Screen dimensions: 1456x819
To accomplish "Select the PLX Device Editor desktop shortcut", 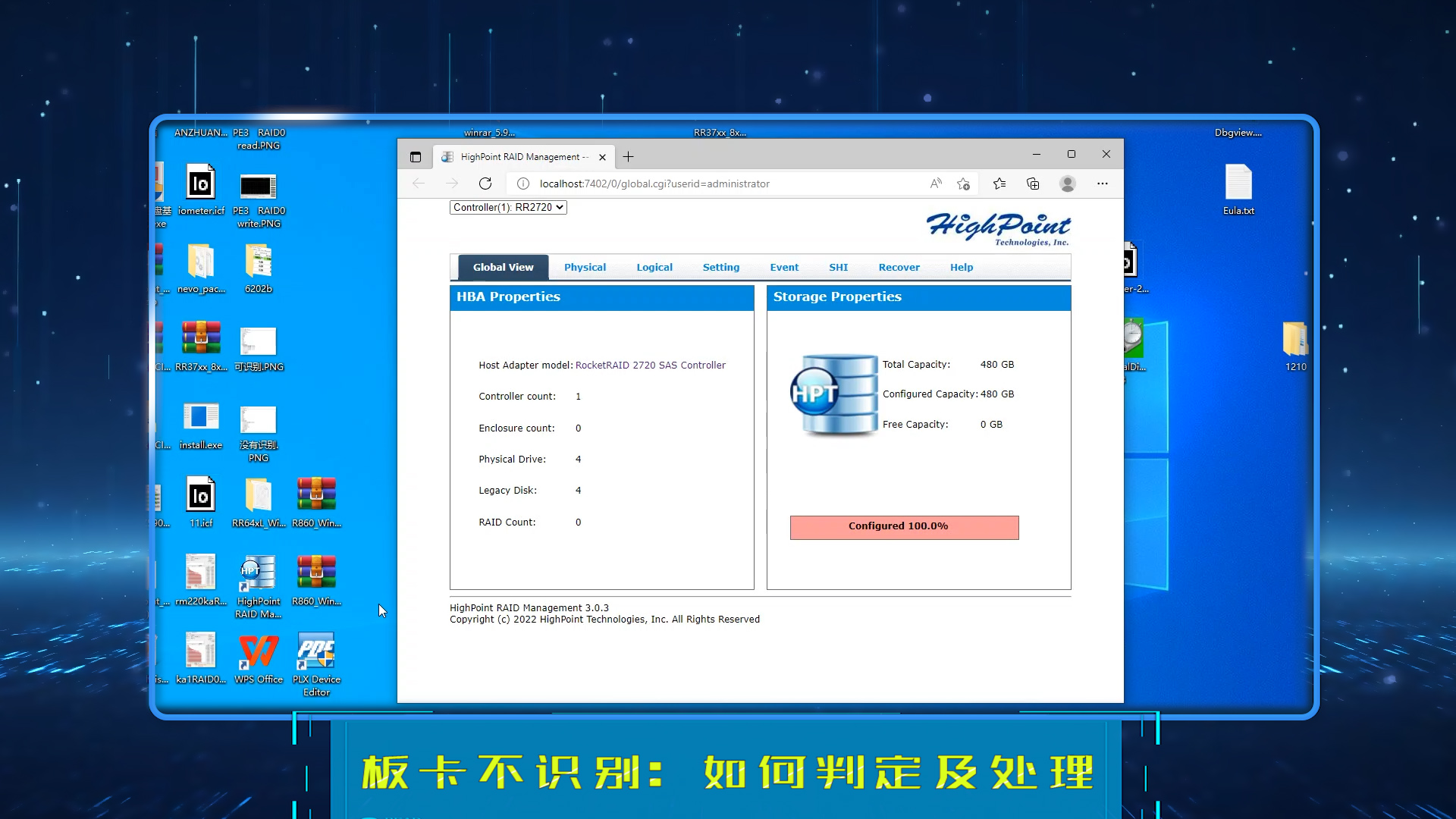I will click(x=316, y=664).
